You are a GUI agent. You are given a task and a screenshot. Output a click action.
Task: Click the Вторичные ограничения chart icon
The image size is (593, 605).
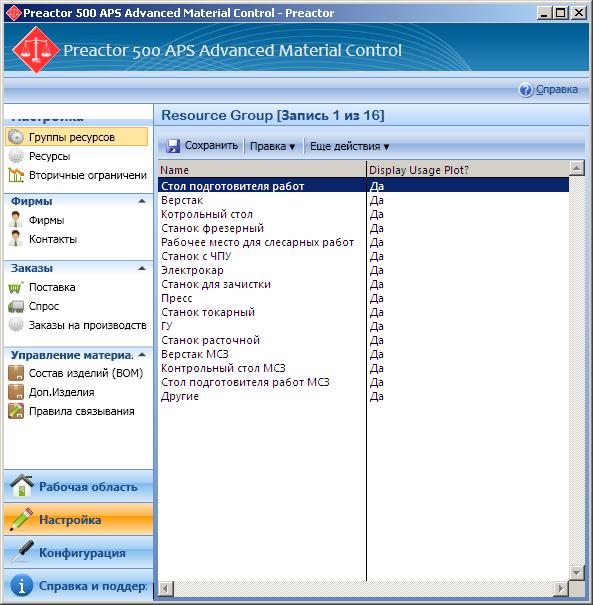[x=16, y=175]
